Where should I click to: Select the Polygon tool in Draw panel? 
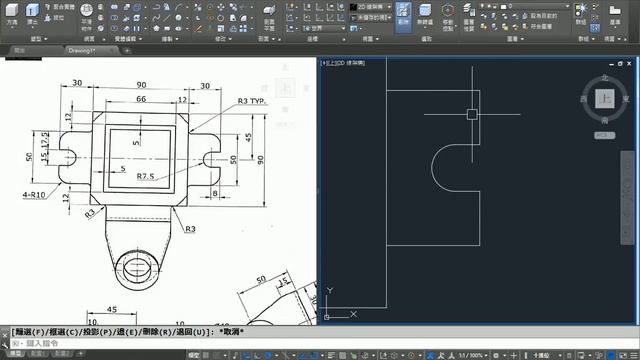pyautogui.click(x=156, y=29)
